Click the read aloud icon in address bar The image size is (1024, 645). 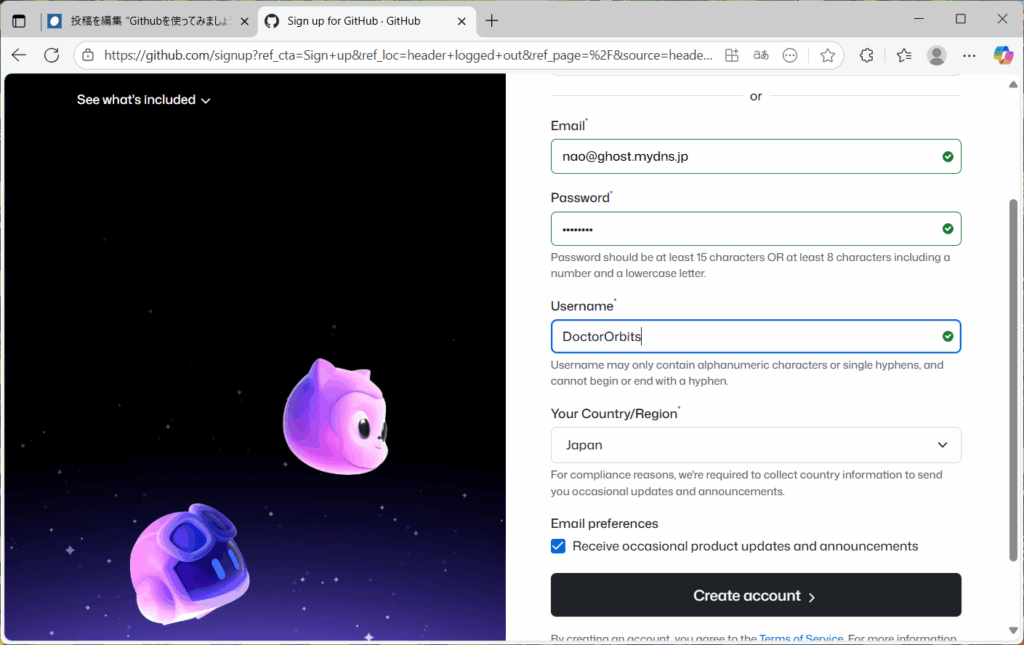[x=761, y=56]
